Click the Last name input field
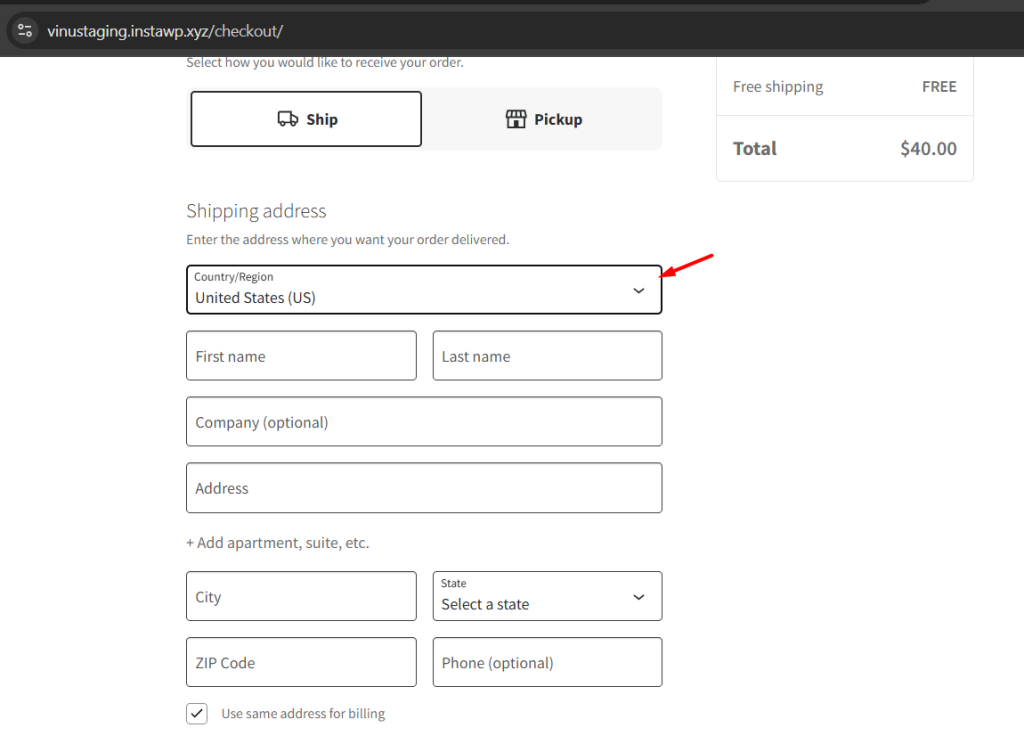The width and height of the screenshot is (1024, 744). tap(547, 355)
